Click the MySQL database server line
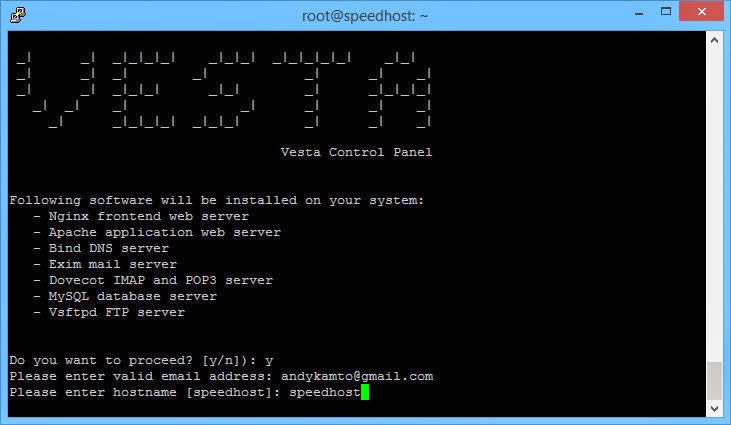The image size is (731, 425). (x=125, y=296)
